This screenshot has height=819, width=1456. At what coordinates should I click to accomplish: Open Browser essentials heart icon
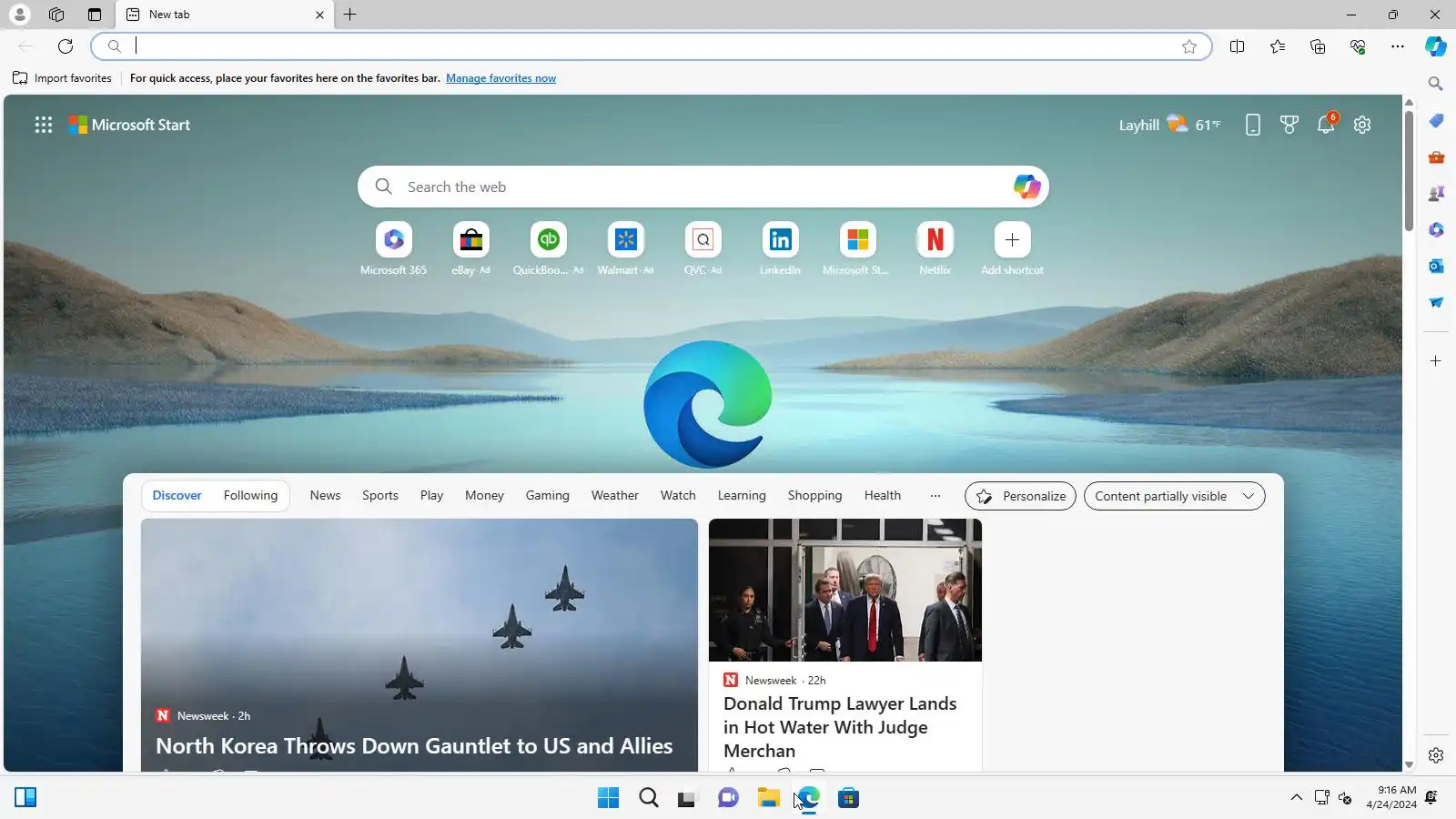[1358, 46]
